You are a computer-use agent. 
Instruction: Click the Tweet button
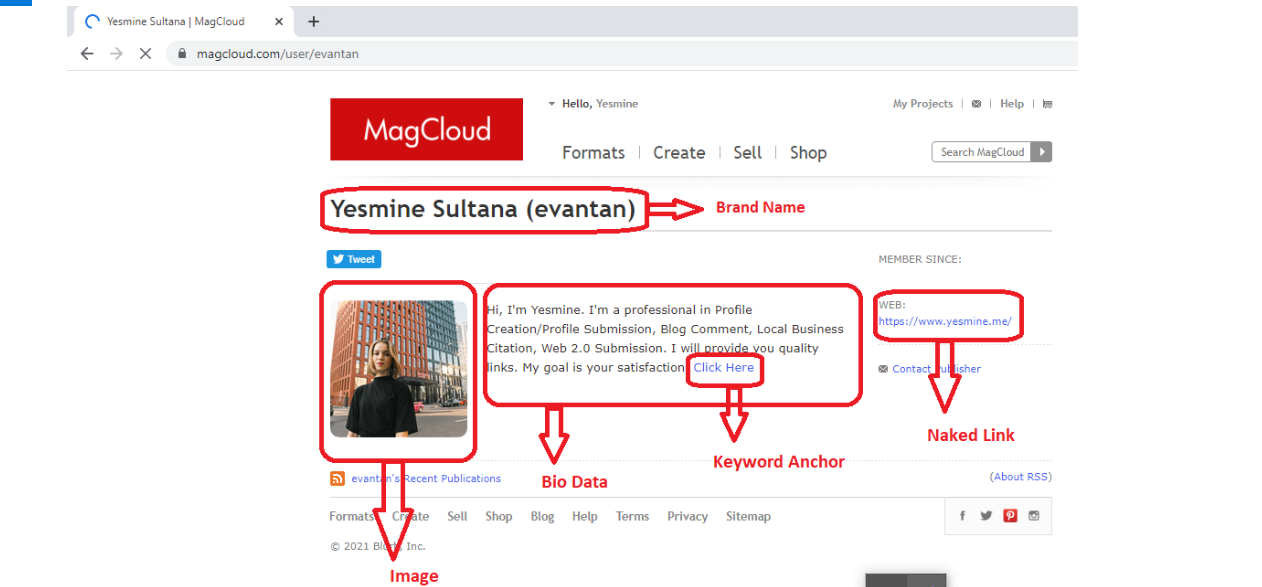point(354,259)
